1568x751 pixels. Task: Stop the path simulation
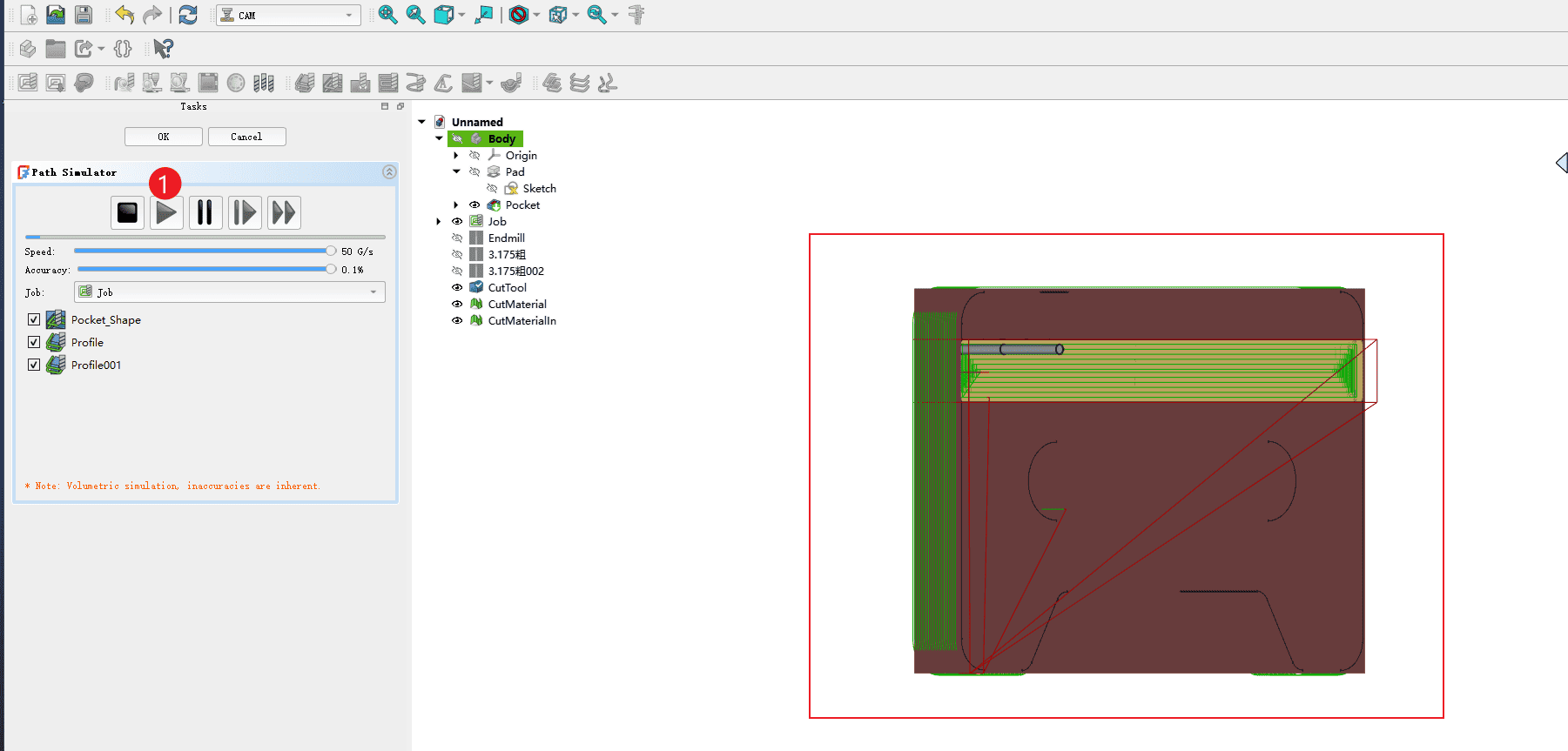coord(127,212)
